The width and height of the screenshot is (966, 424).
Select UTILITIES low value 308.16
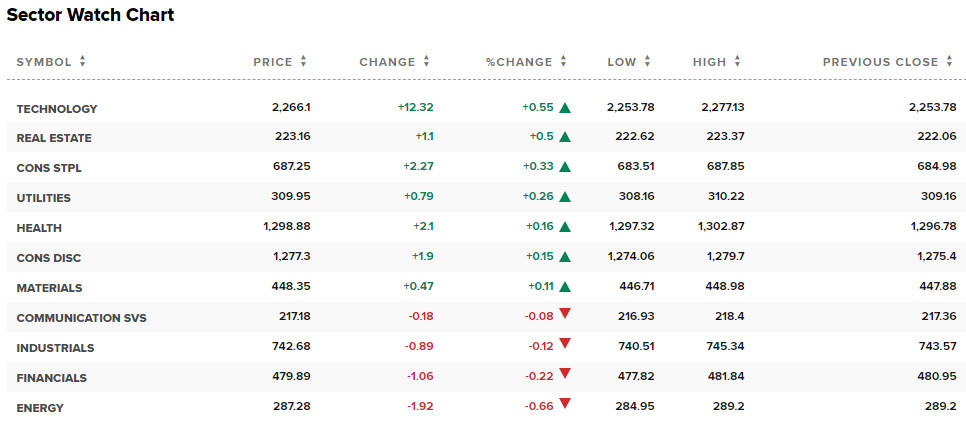[x=636, y=197]
